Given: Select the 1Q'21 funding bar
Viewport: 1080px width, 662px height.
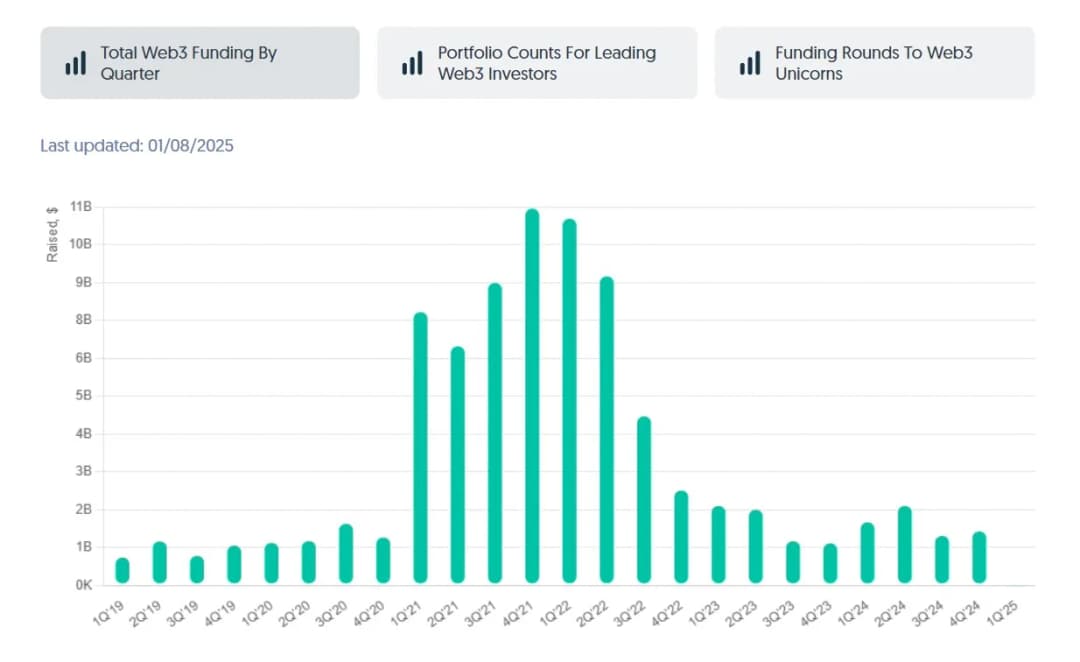Looking at the screenshot, I should tap(420, 448).
